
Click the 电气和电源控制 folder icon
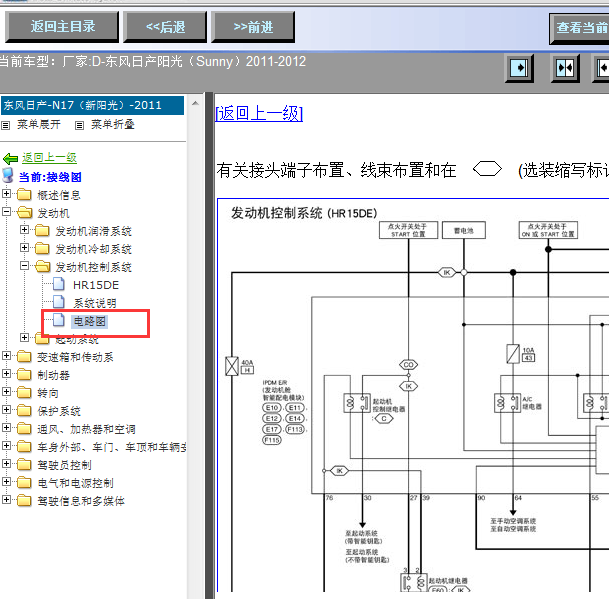(x=24, y=482)
